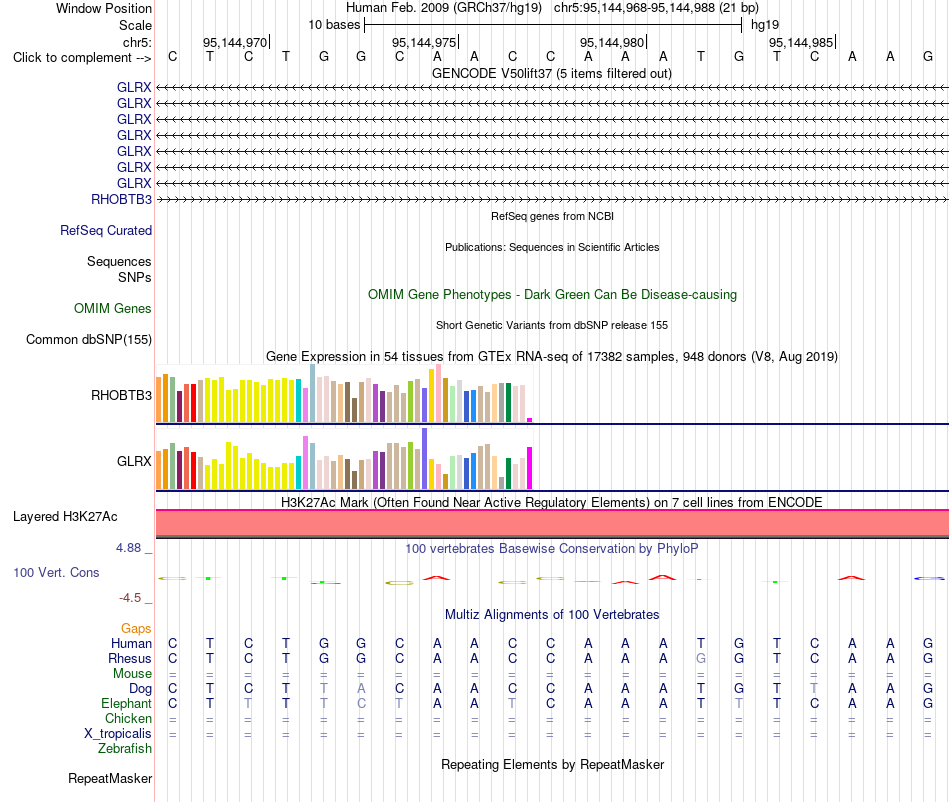Open the GLRX tissue expression bar chart

(x=344, y=459)
